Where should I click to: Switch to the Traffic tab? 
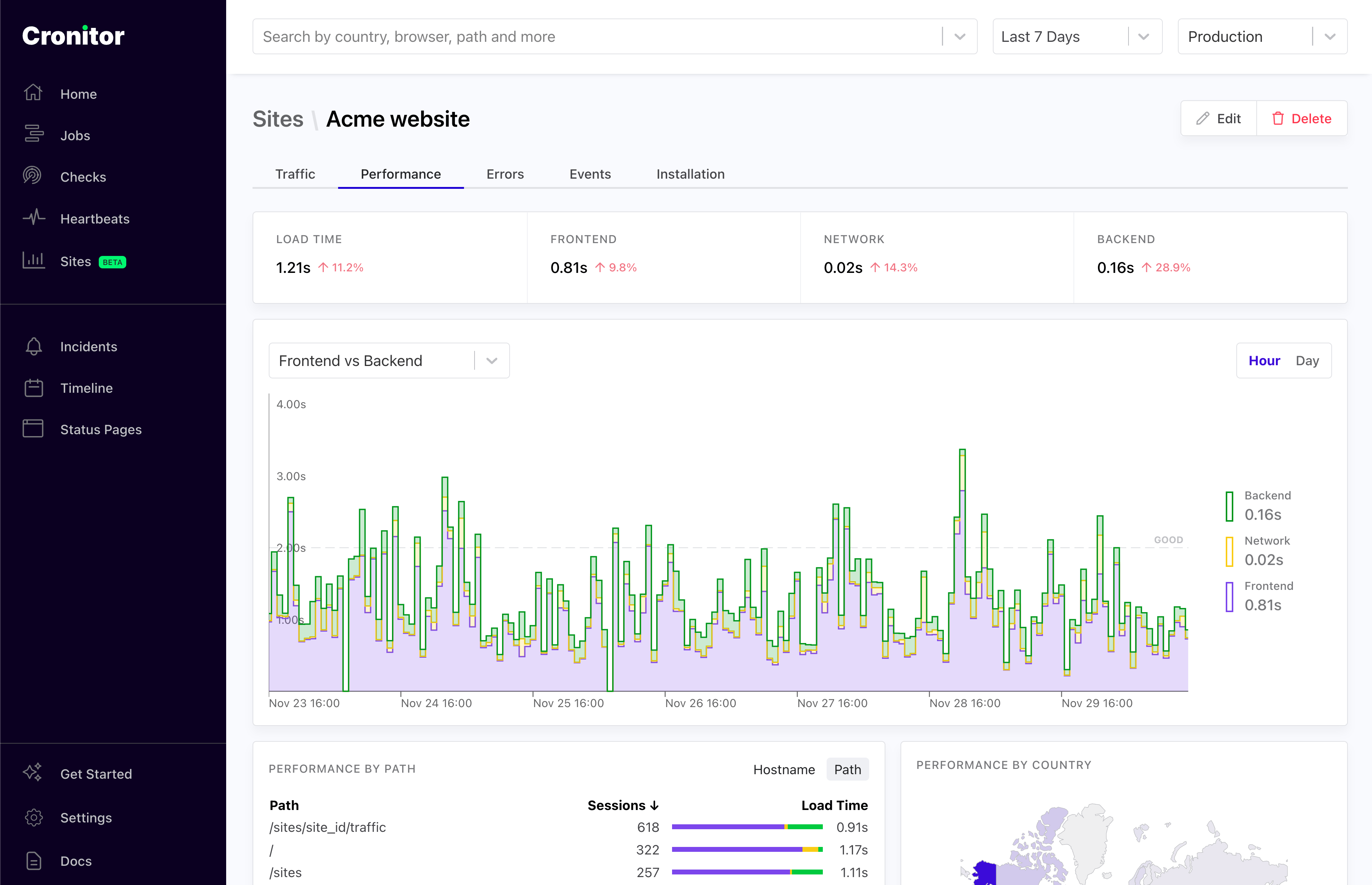point(295,174)
